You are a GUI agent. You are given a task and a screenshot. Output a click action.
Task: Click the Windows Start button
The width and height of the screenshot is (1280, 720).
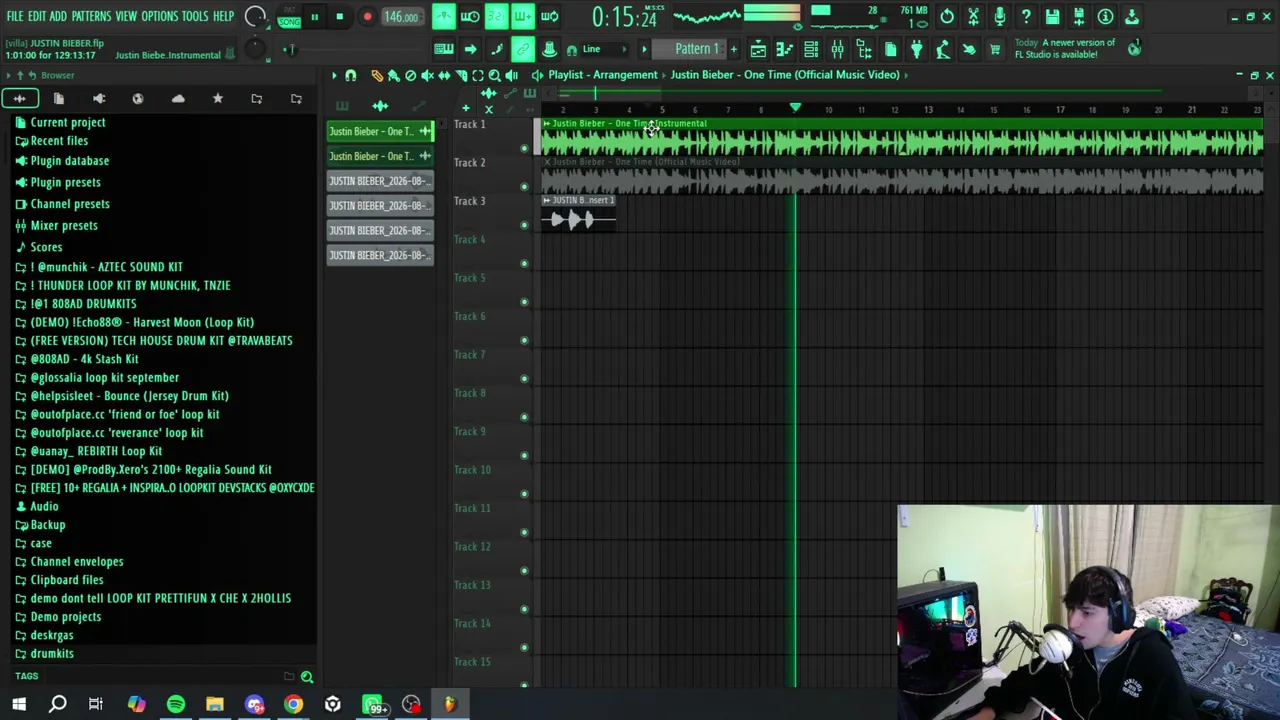[19, 705]
